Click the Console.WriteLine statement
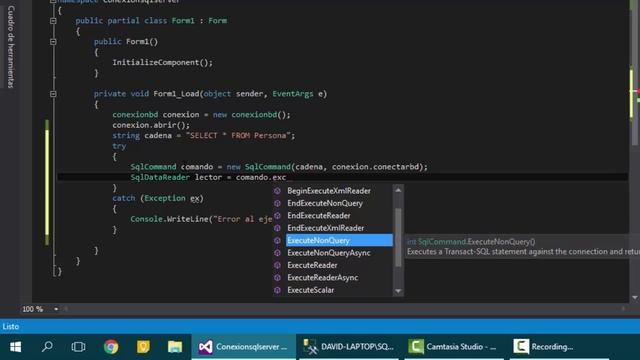The width and height of the screenshot is (640, 360). [201, 219]
